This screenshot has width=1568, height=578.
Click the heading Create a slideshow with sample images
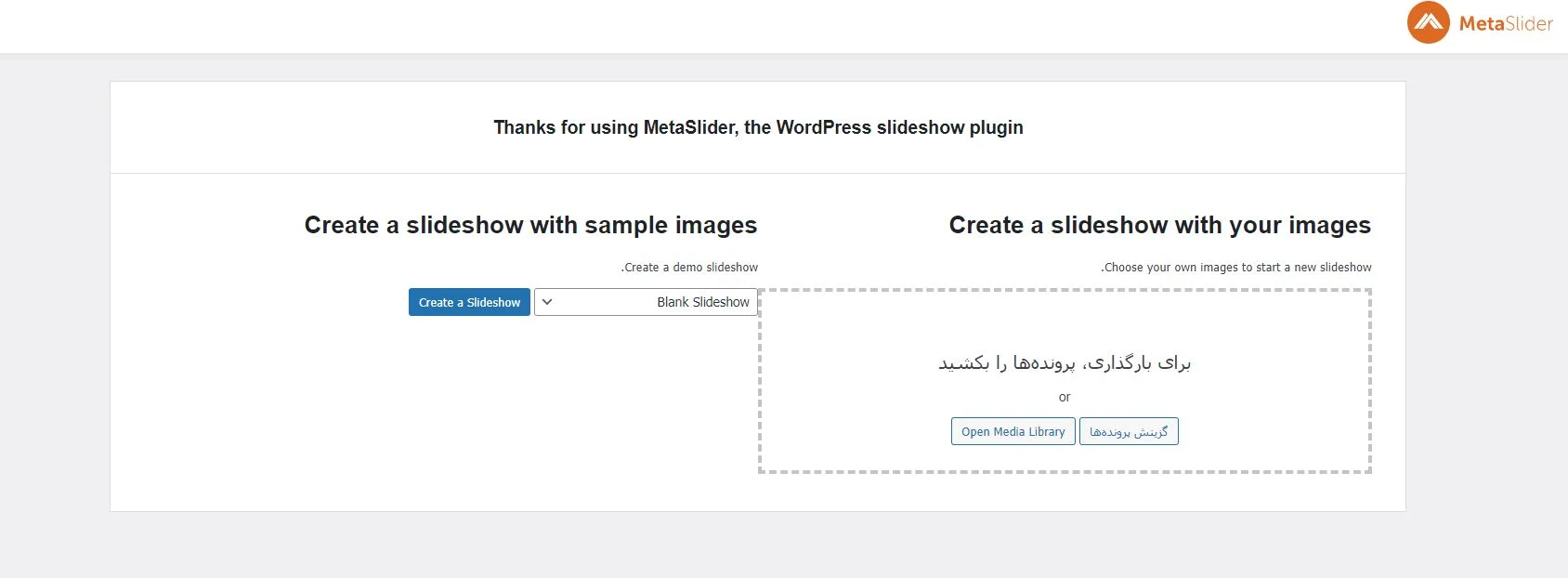click(x=530, y=225)
